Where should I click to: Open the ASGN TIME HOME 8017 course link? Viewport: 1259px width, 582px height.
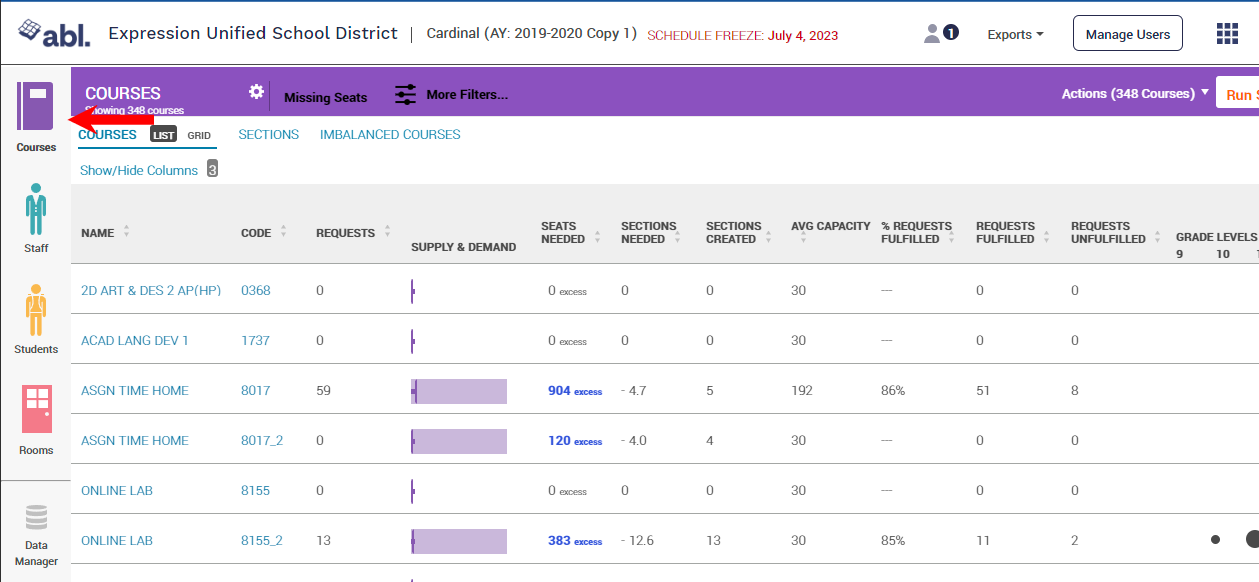(x=135, y=391)
